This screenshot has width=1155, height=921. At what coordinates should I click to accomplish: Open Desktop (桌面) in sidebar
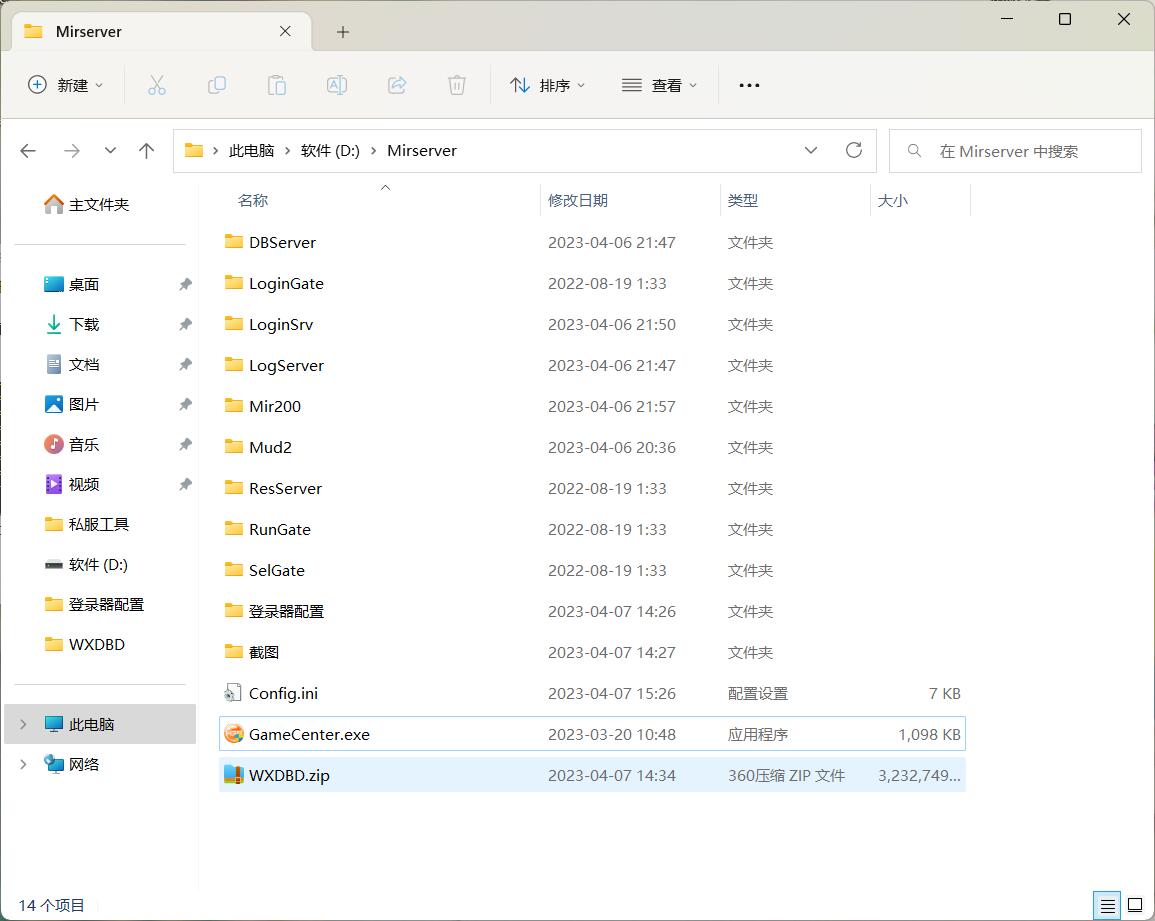(71, 284)
